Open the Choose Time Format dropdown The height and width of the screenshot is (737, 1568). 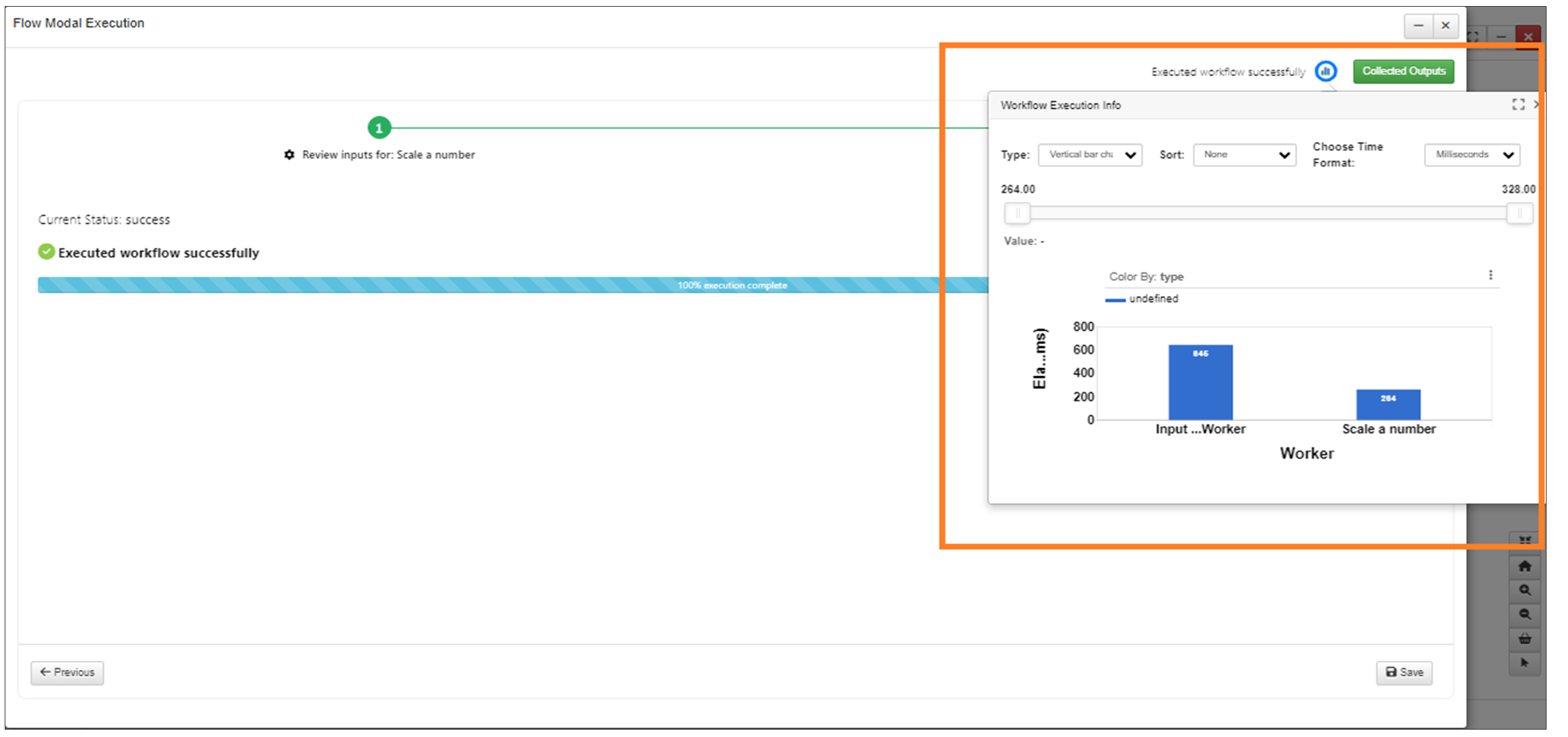(1471, 155)
